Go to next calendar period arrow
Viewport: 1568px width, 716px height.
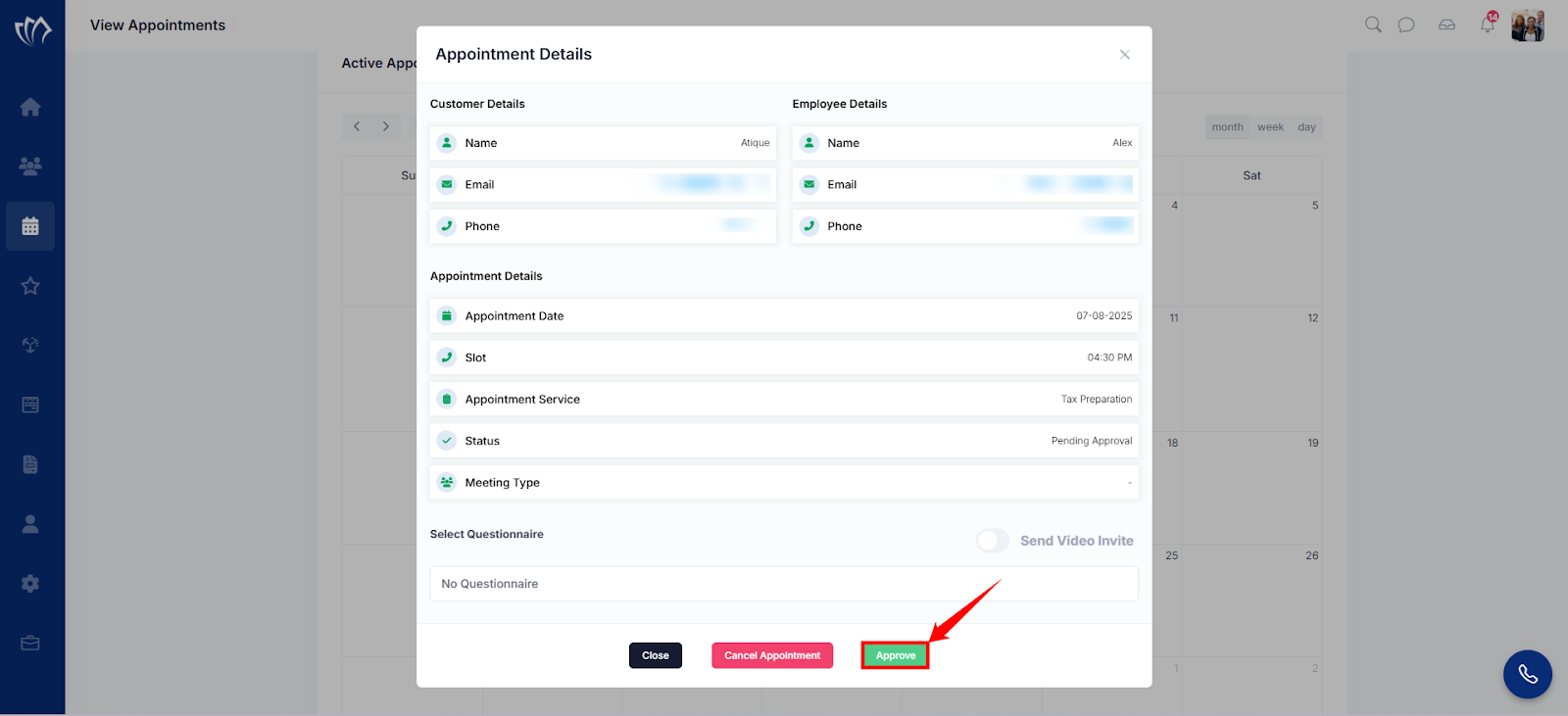pyautogui.click(x=386, y=126)
